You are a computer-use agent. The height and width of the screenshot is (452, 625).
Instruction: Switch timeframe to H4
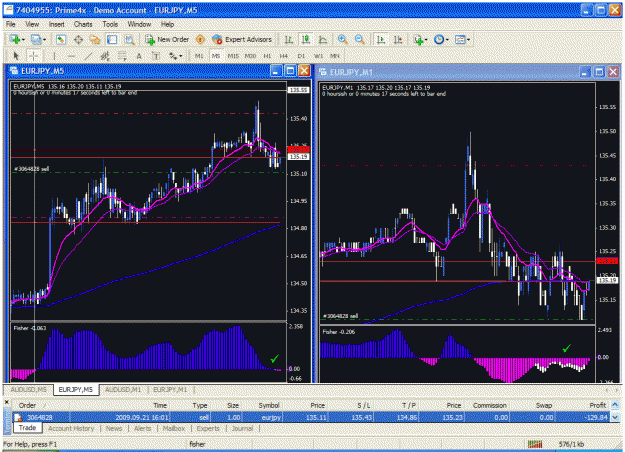point(283,56)
